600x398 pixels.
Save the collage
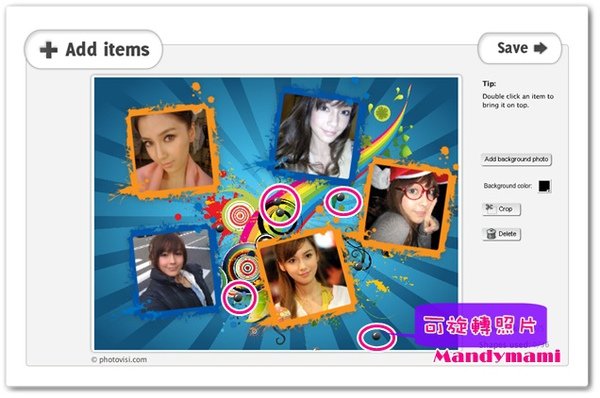point(520,48)
